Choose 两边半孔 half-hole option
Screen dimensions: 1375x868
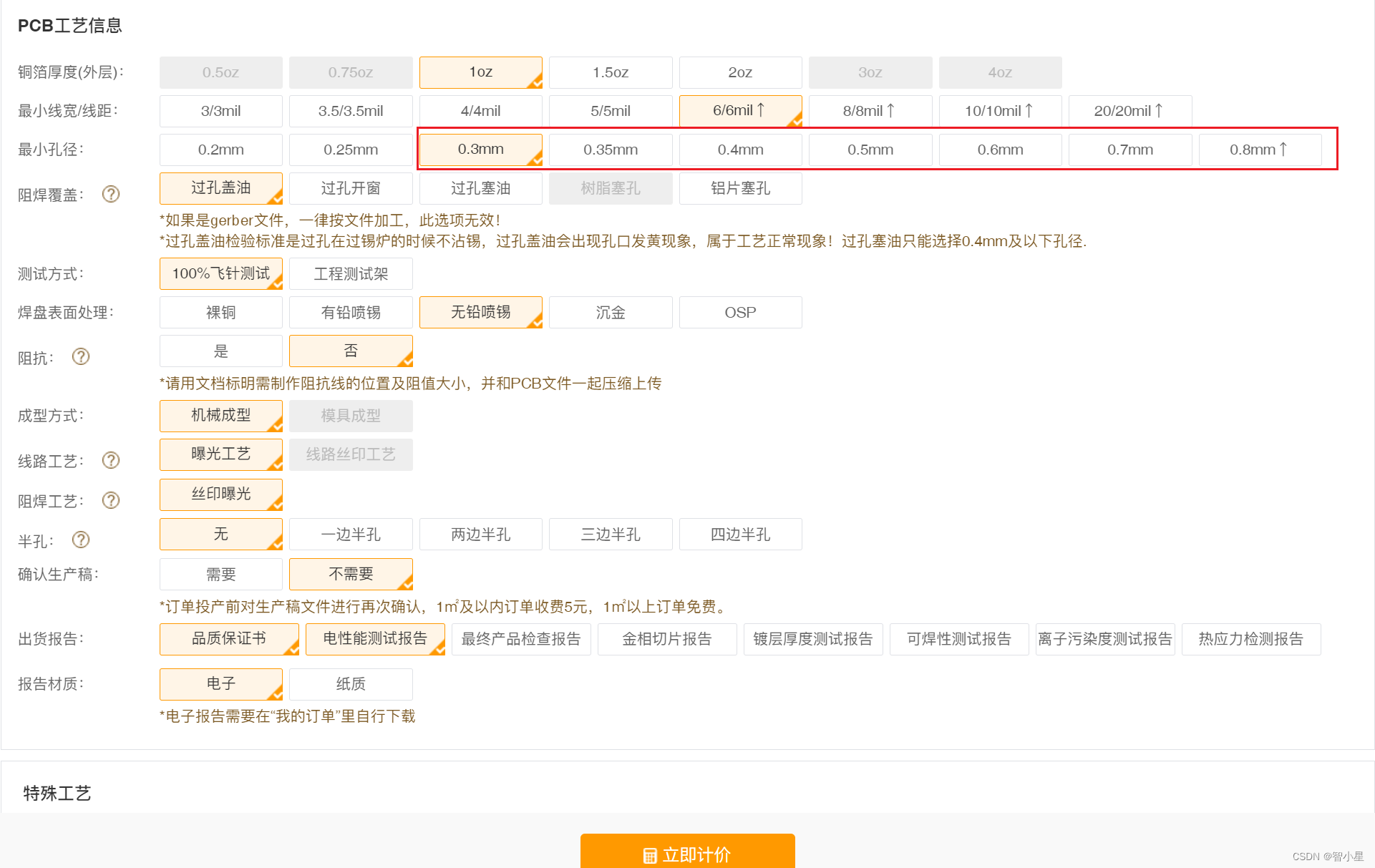coord(480,535)
